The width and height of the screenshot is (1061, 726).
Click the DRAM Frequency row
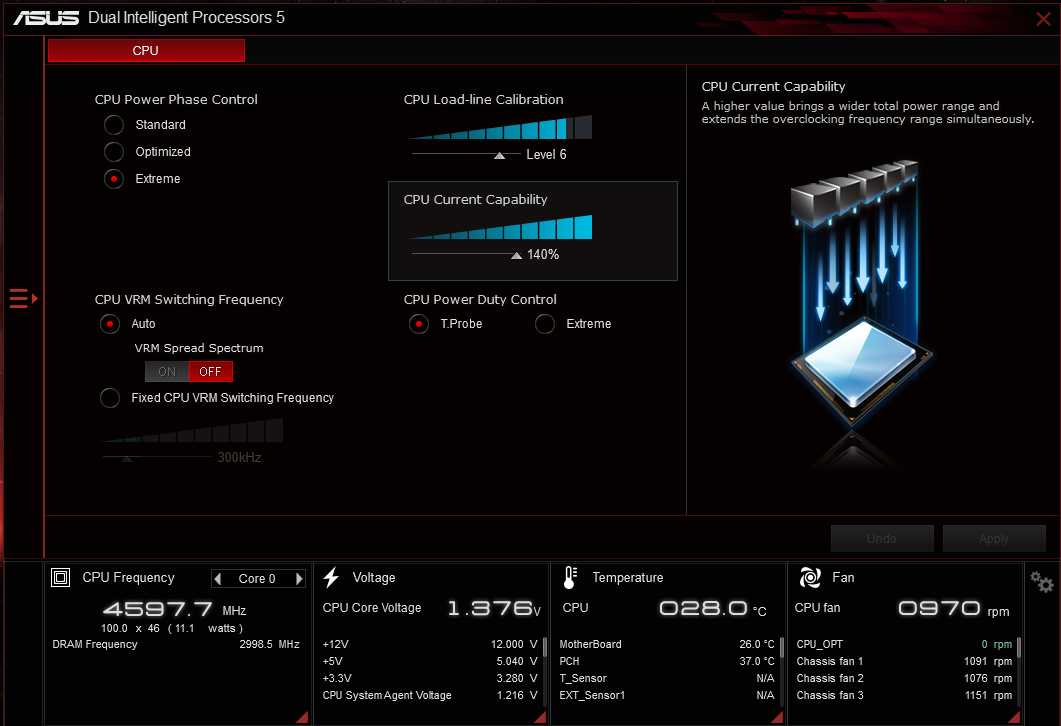click(x=176, y=644)
